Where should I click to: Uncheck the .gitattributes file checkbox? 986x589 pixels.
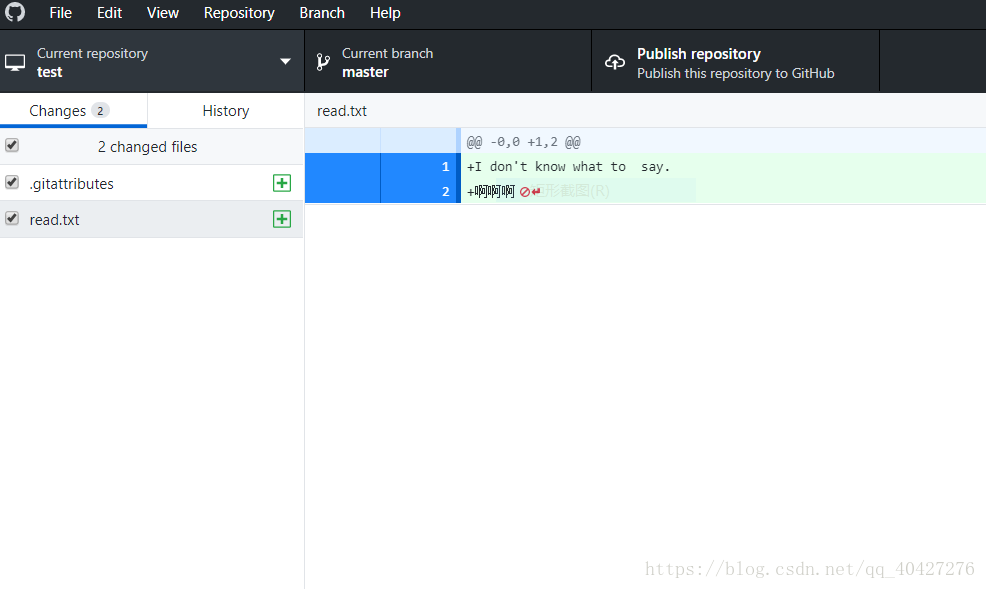[12, 182]
